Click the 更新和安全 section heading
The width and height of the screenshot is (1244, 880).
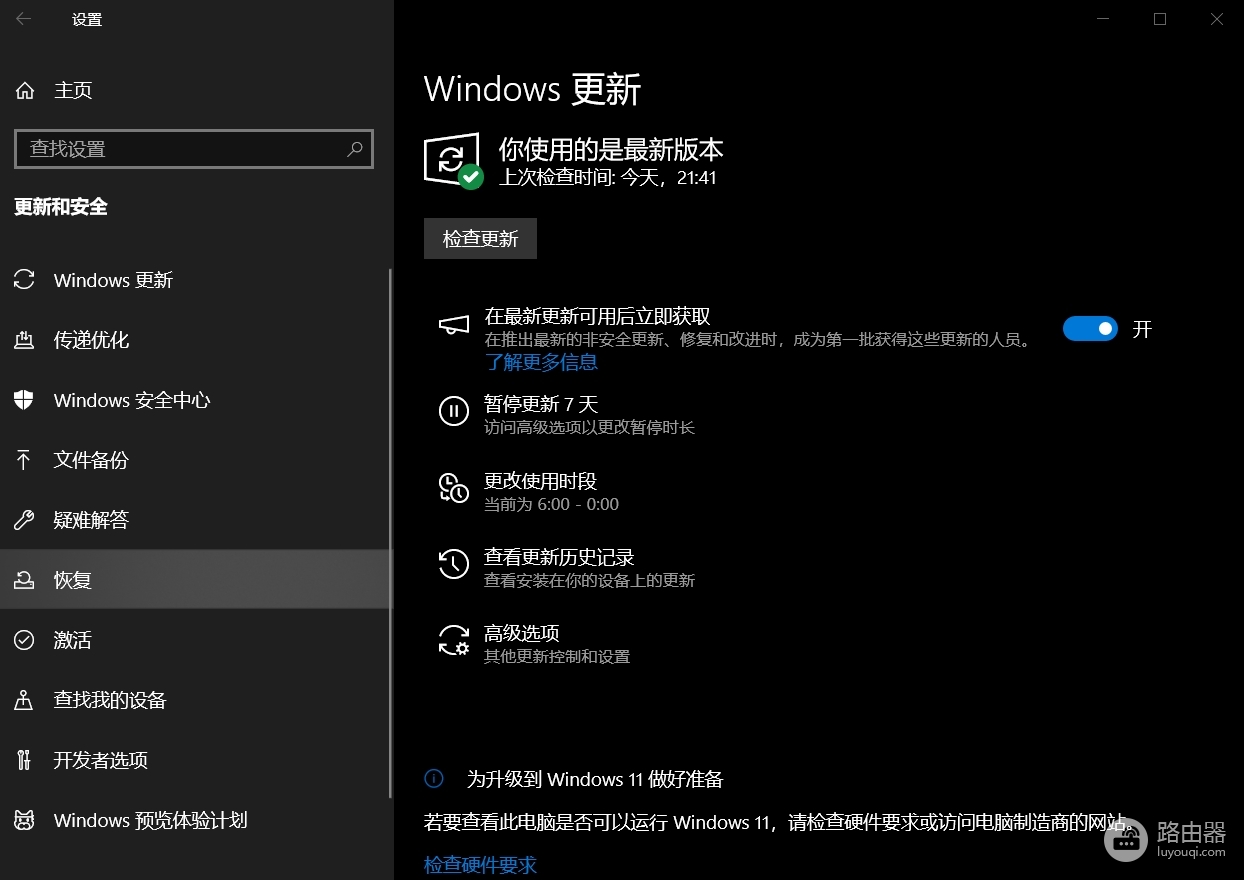click(x=61, y=207)
